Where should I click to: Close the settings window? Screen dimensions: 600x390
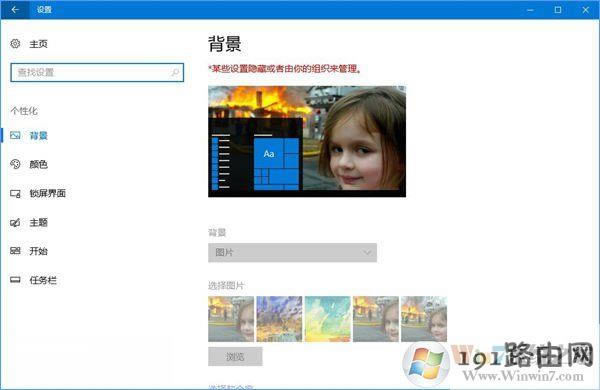(585, 10)
